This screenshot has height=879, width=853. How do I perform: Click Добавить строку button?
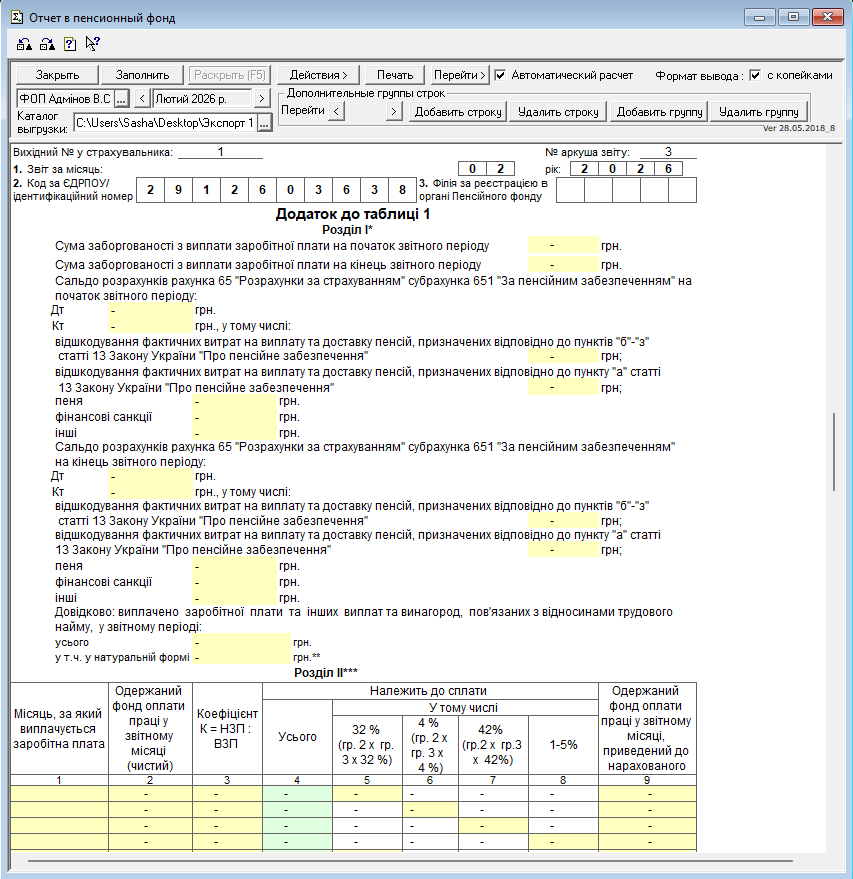click(x=458, y=112)
